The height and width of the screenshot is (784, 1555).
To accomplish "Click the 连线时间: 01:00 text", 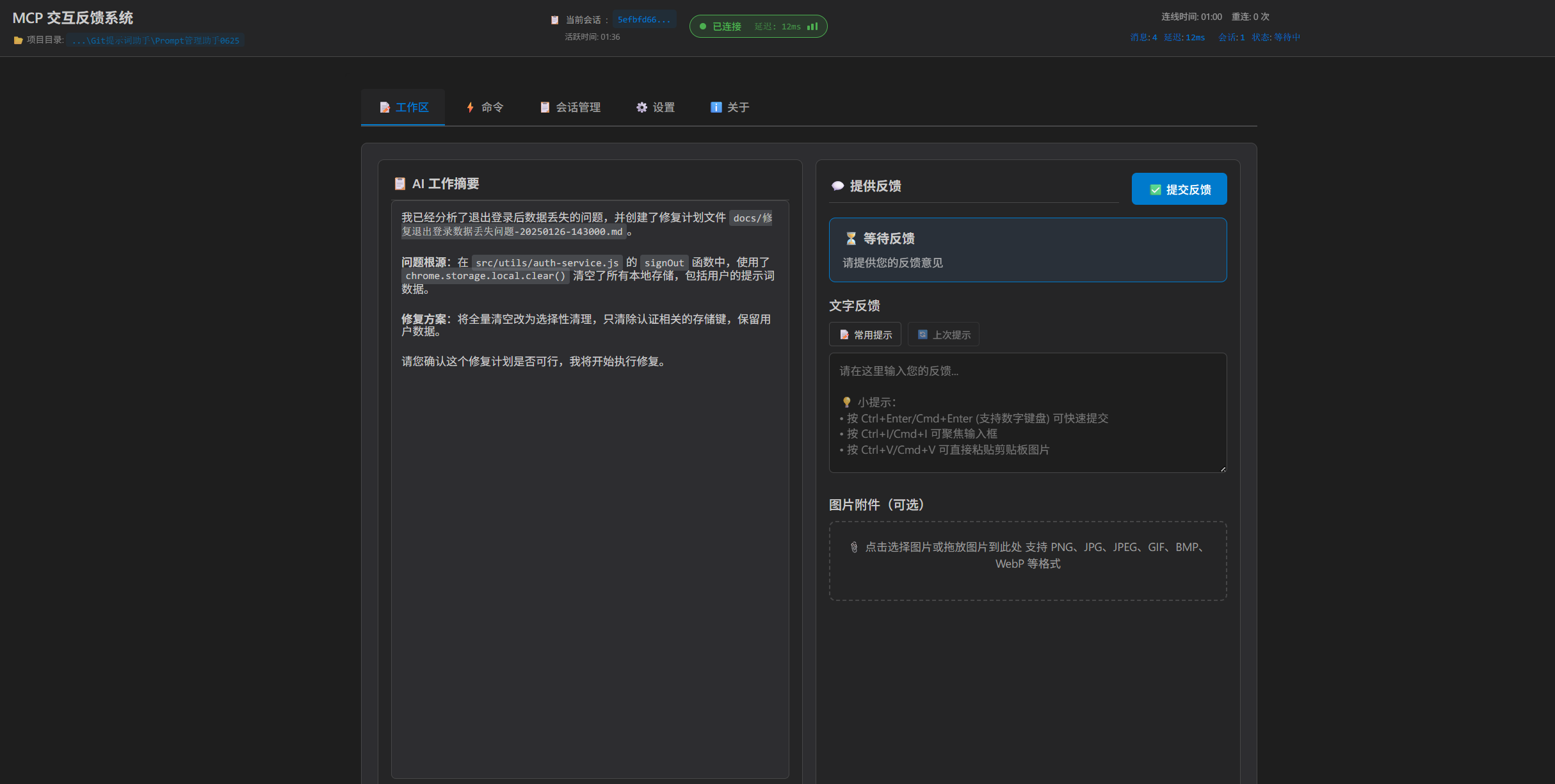I will point(1191,17).
